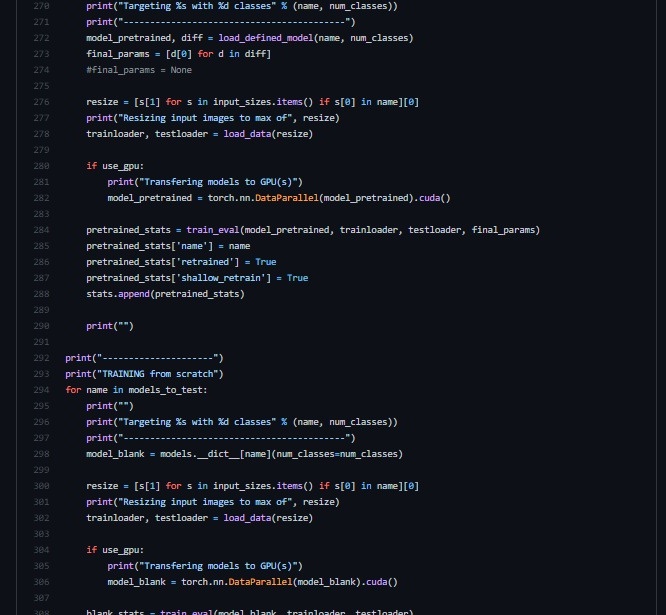Click 'if use_gpu:' on line 280
The width and height of the screenshot is (666, 615).
pos(115,166)
